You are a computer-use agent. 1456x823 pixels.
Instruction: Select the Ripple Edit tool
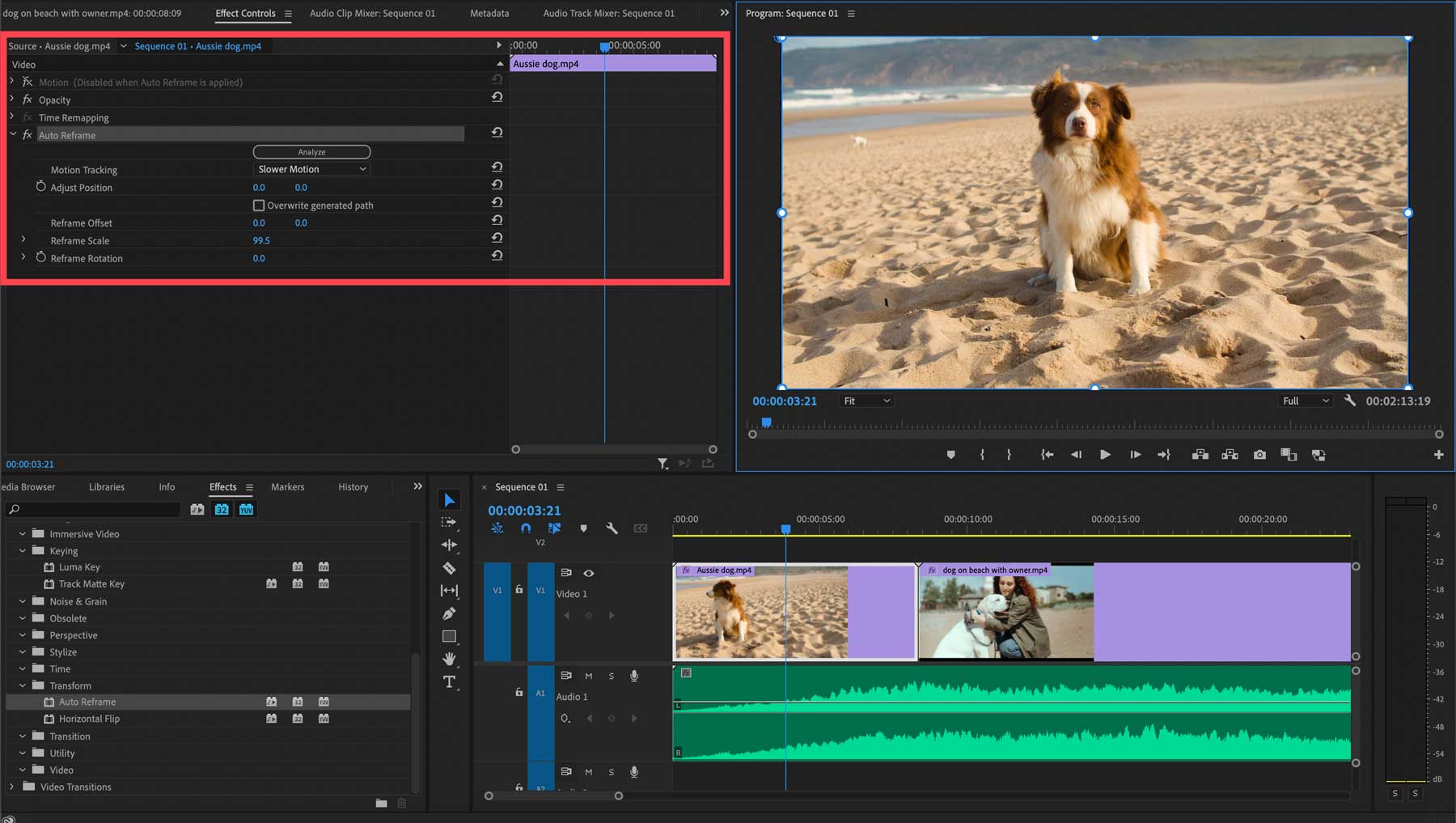click(449, 545)
